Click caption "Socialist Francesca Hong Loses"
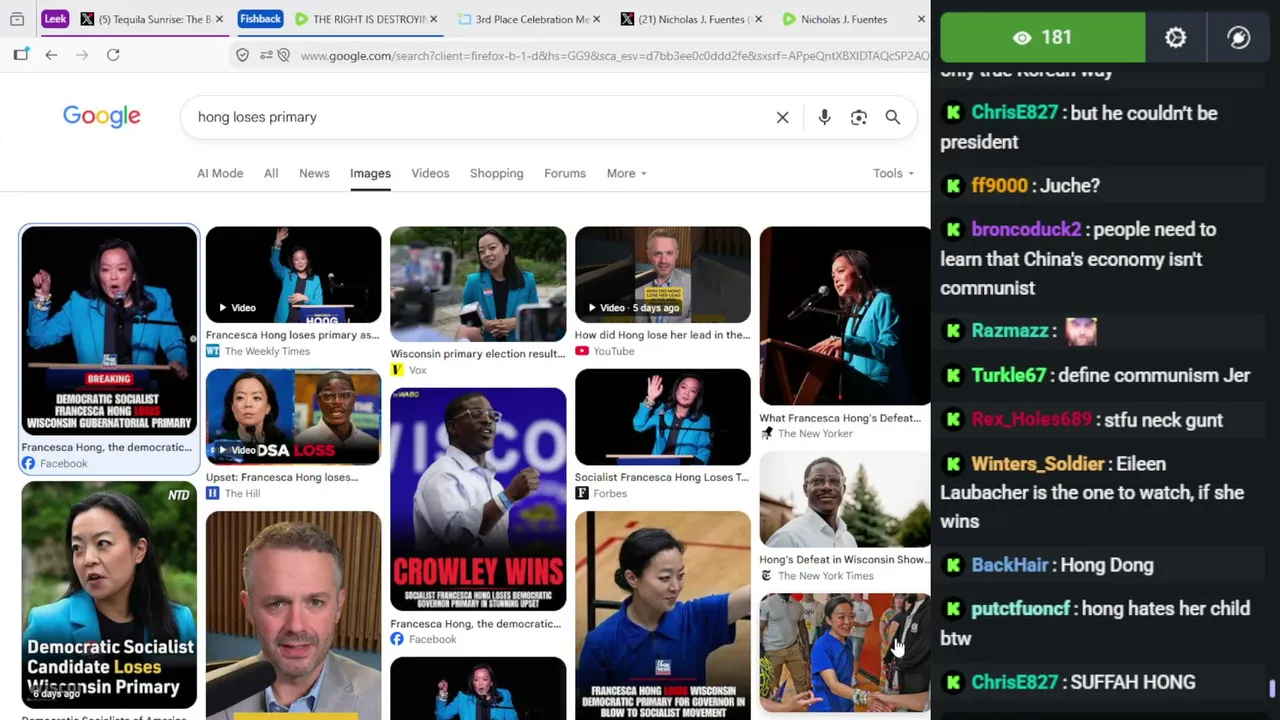The height and width of the screenshot is (720, 1280). click(x=662, y=477)
